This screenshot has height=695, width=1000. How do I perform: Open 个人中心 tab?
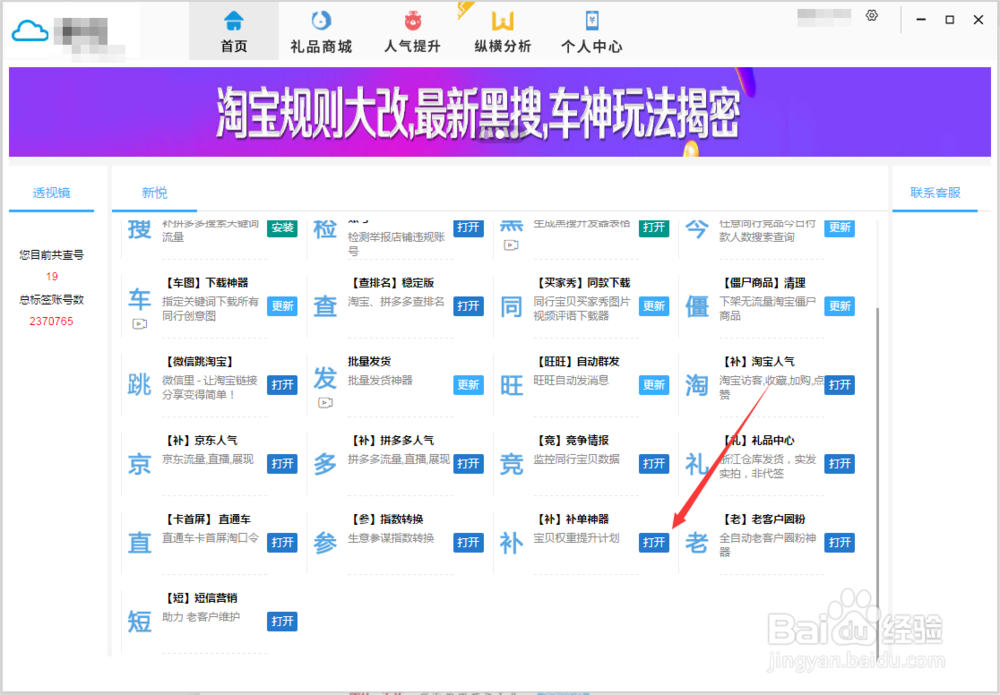pos(592,32)
